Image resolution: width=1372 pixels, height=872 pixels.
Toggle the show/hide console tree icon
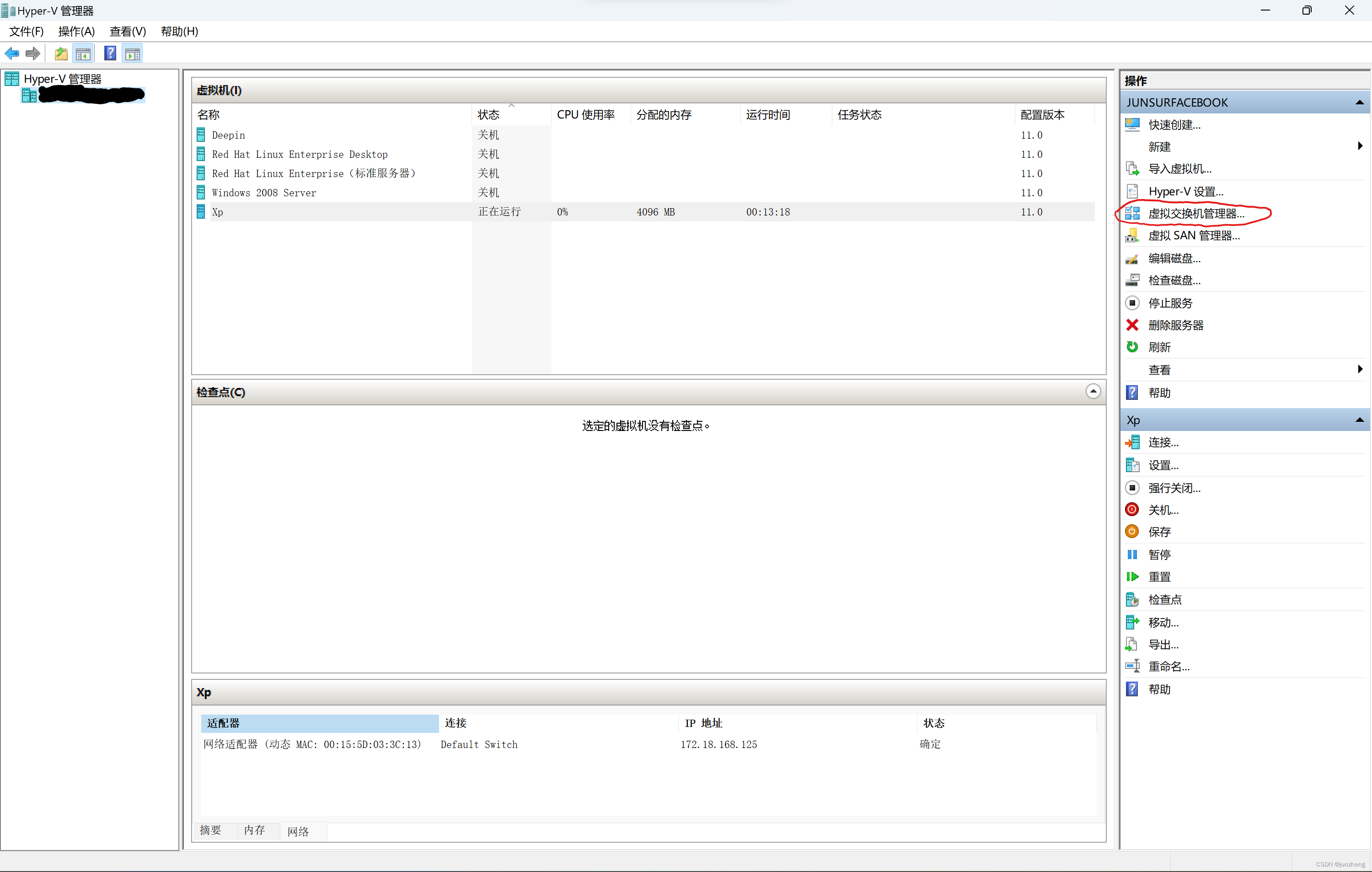click(83, 54)
